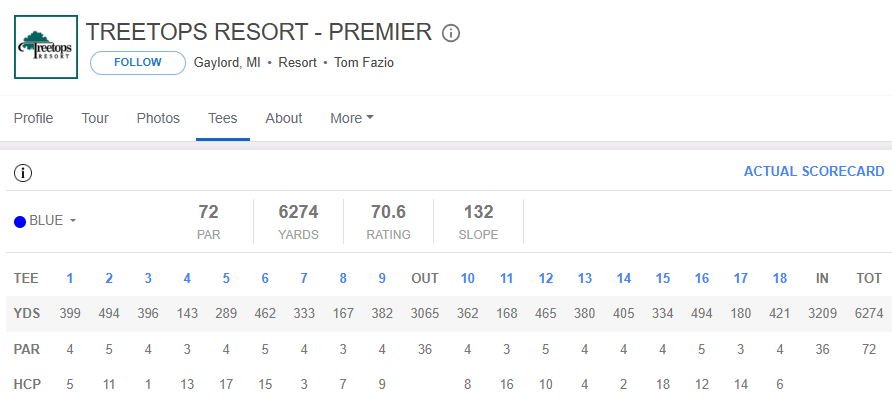This screenshot has width=892, height=410.
Task: Click the 399 yards cell for hole 1
Action: 69,313
